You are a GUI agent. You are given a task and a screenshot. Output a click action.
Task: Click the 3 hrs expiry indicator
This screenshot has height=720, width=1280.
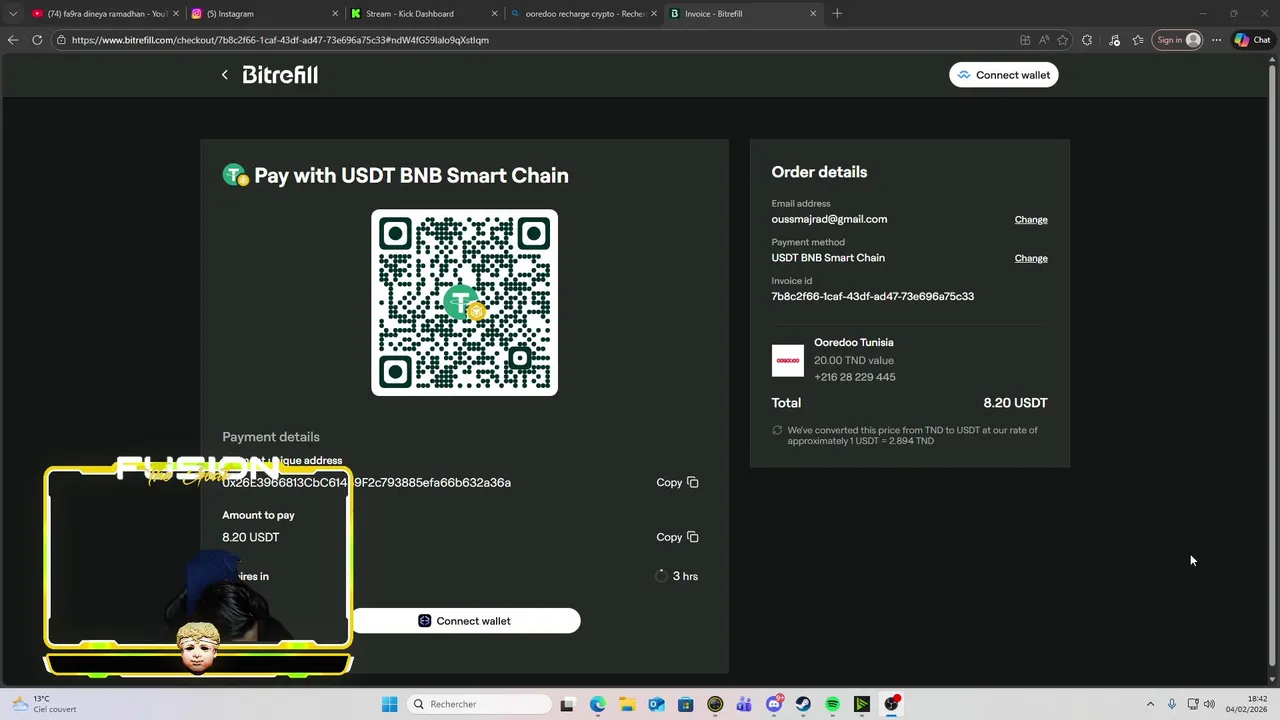click(676, 576)
